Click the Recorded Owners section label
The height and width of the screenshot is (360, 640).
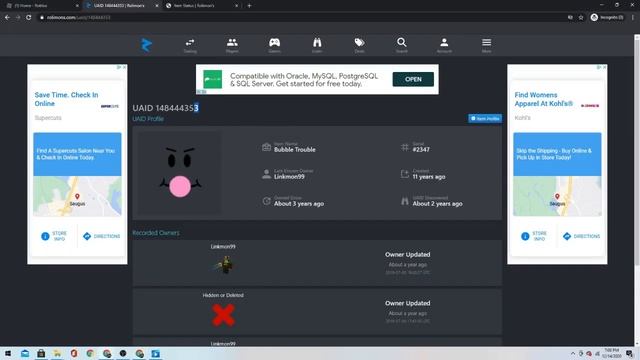tap(156, 233)
